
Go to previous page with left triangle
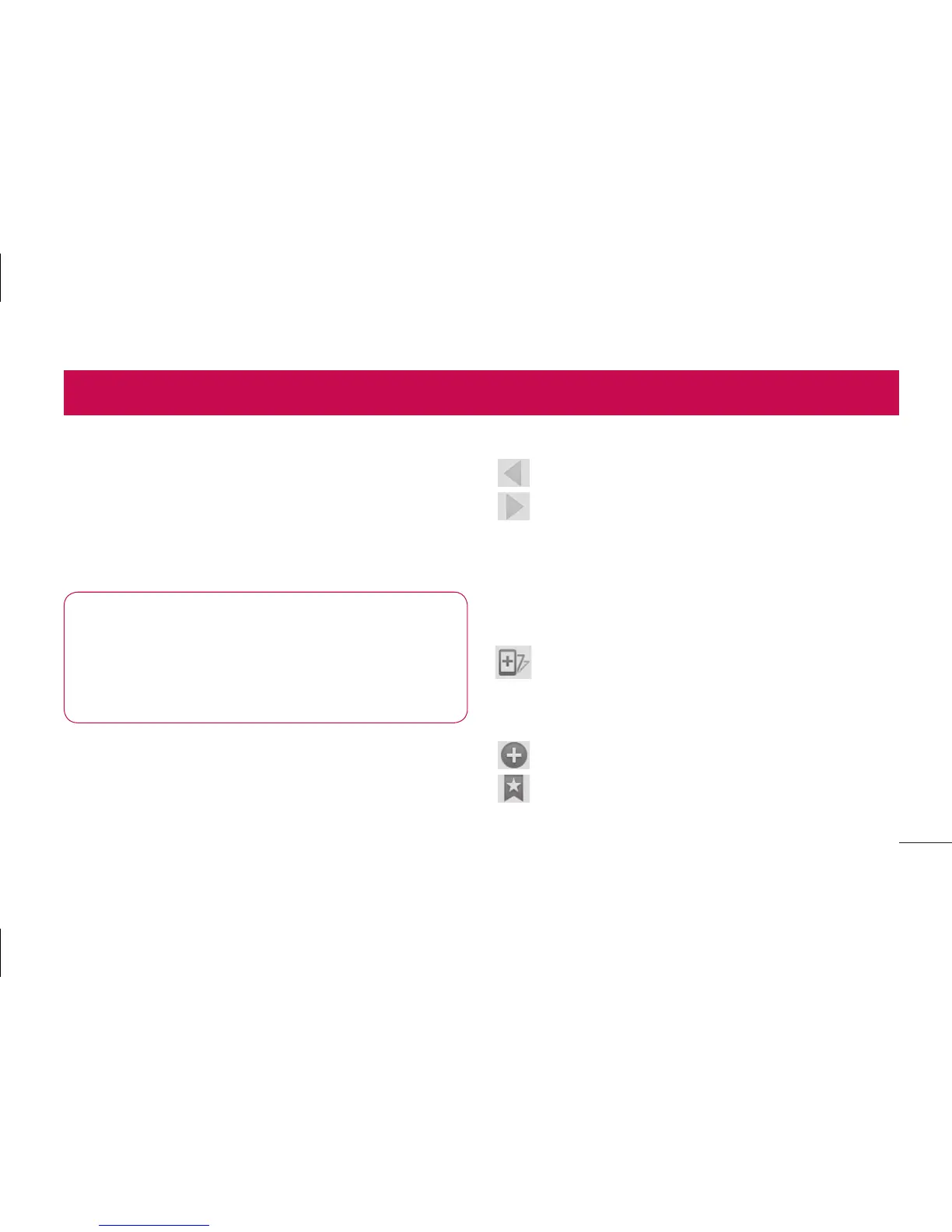513,473
